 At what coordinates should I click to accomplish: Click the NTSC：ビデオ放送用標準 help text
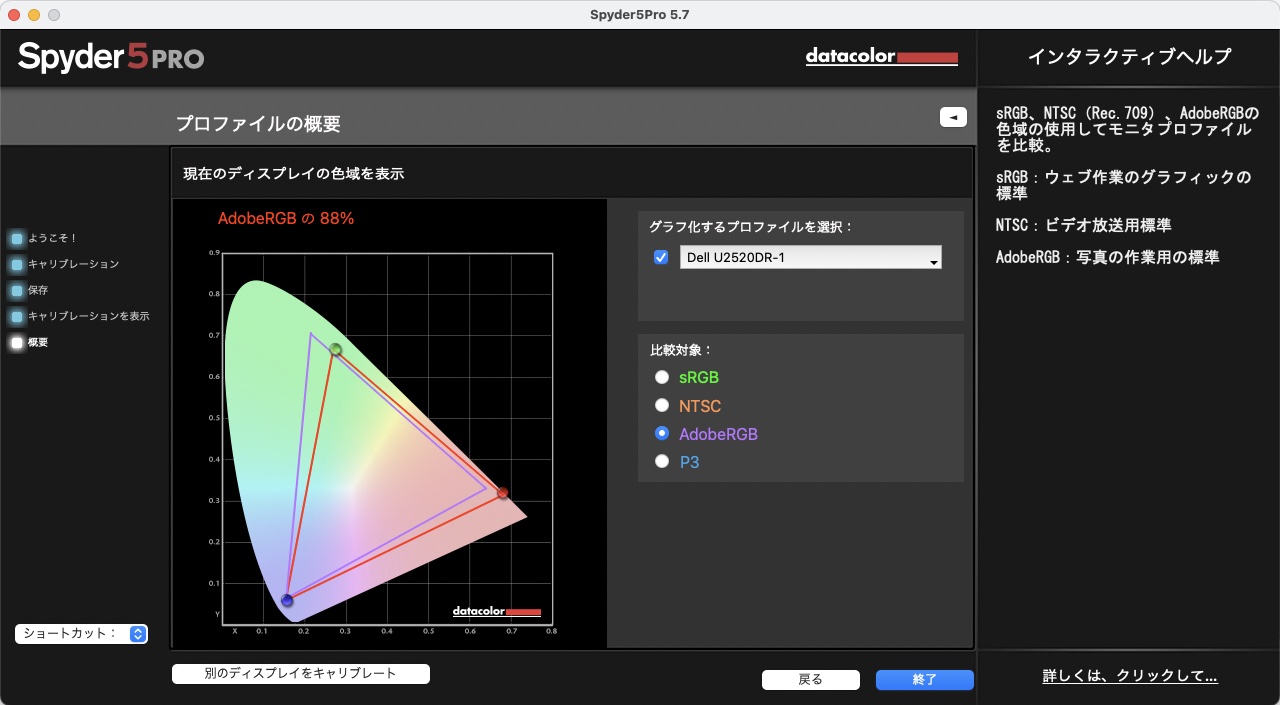click(1084, 225)
